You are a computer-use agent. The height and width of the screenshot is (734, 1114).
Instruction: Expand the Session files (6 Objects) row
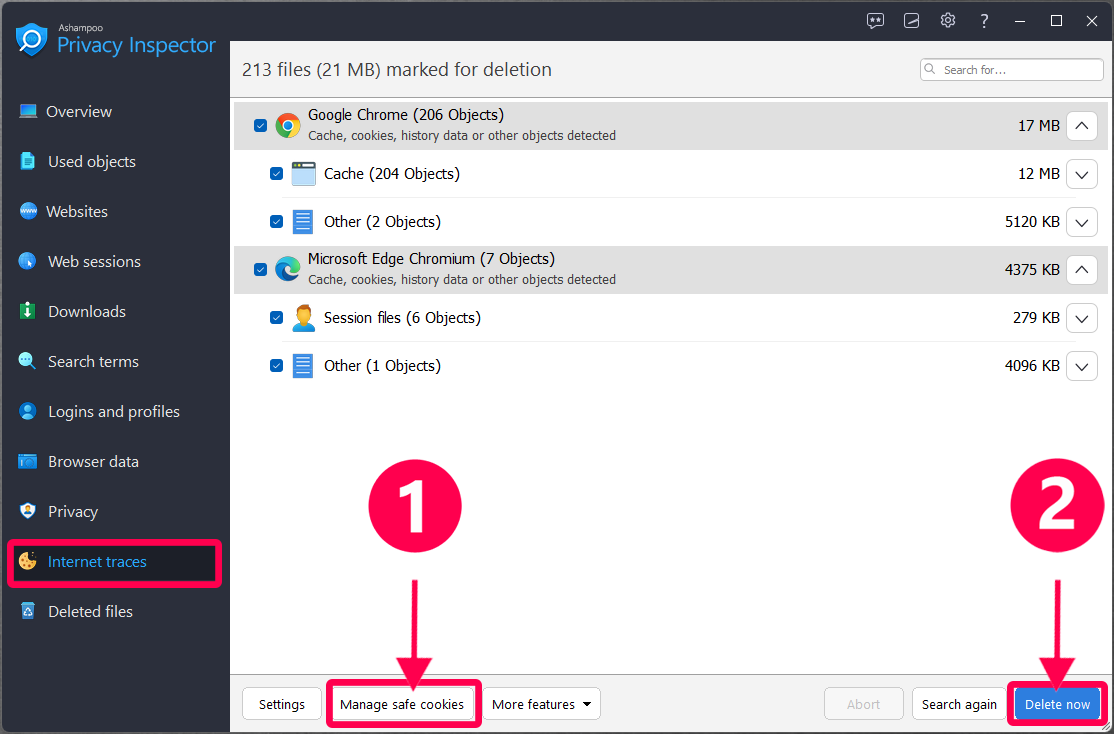1082,318
